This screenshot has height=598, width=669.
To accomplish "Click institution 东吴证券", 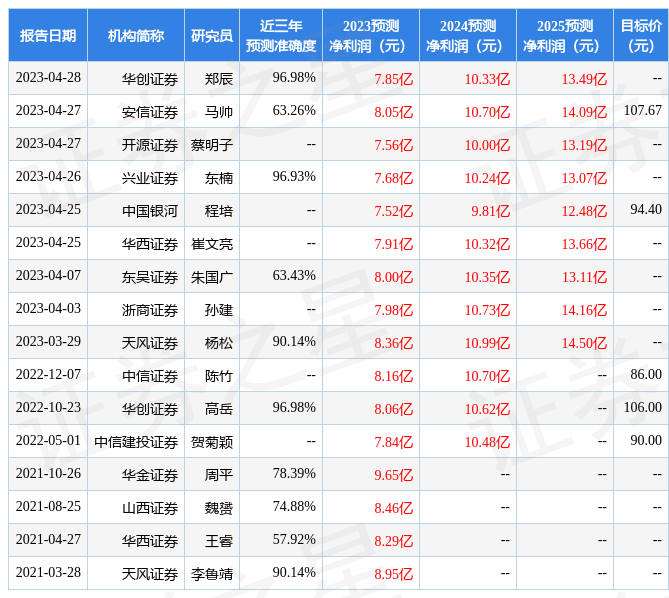I will coord(150,277).
